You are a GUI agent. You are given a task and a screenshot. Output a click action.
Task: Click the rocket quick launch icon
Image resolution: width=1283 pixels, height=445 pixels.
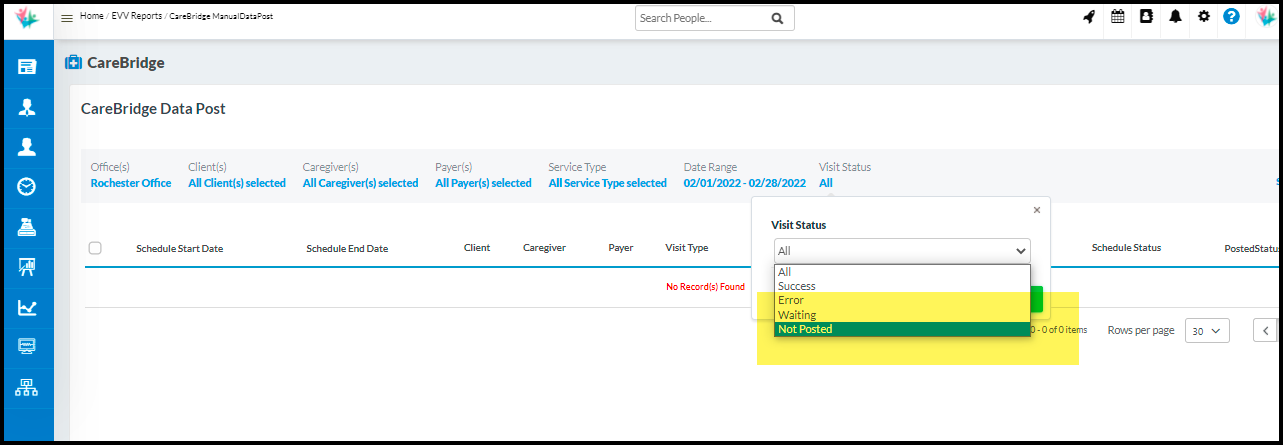(x=1089, y=17)
